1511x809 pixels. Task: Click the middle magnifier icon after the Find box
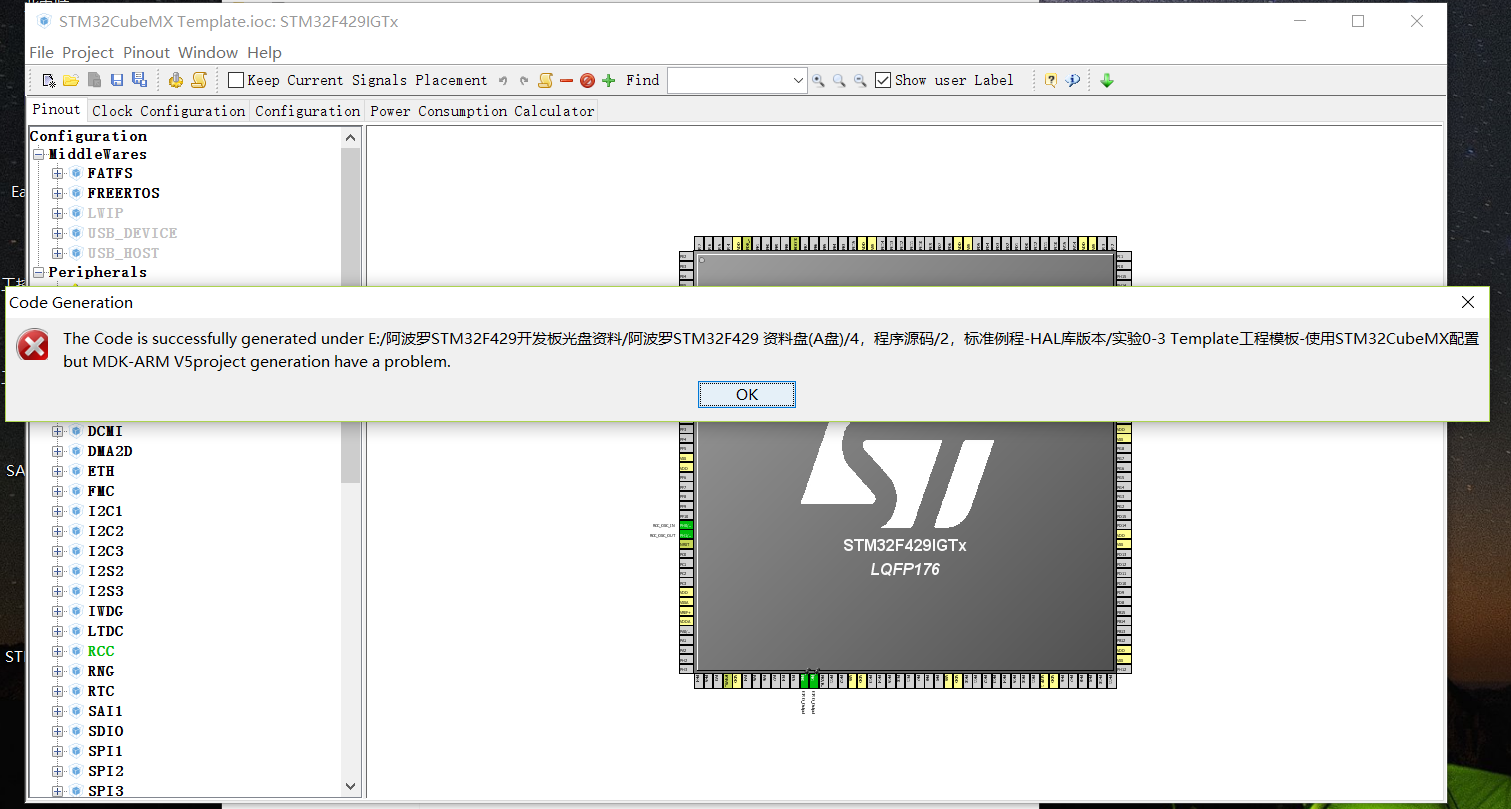839,80
